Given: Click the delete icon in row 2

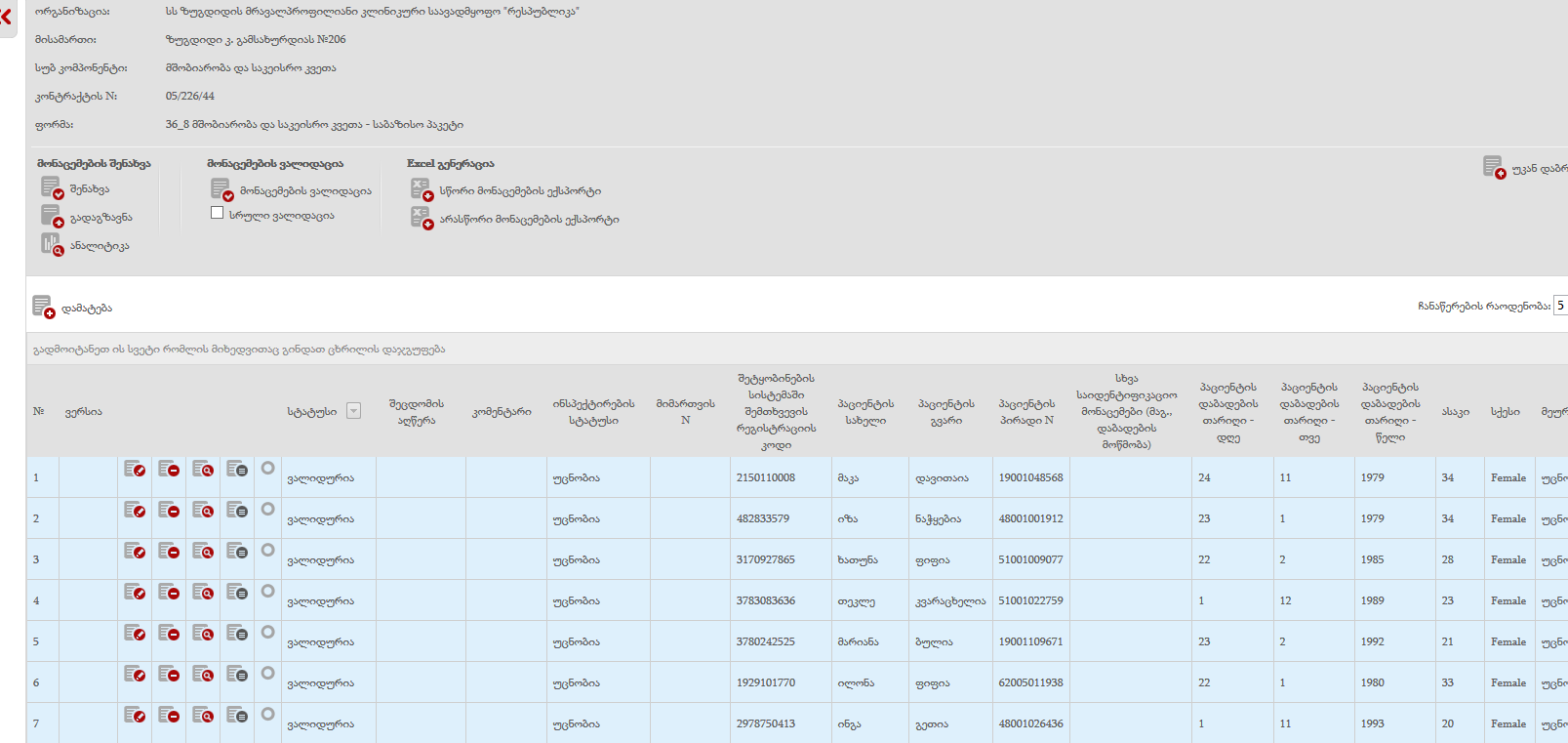Looking at the screenshot, I should 169,511.
